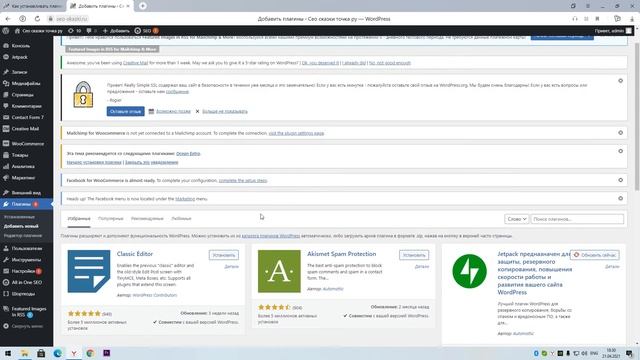Open Медиафайлы media library in sidebar
The image size is (640, 360).
[x=26, y=83]
